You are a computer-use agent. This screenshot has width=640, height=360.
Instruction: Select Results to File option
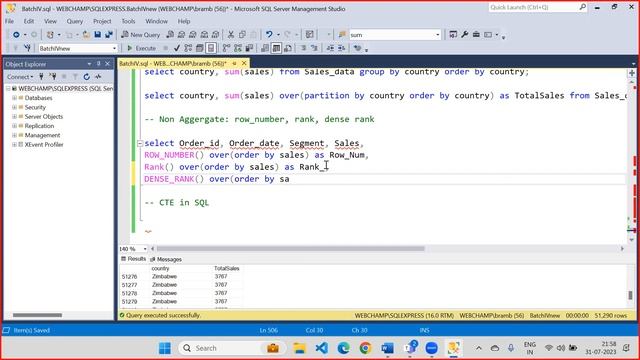[x=288, y=48]
